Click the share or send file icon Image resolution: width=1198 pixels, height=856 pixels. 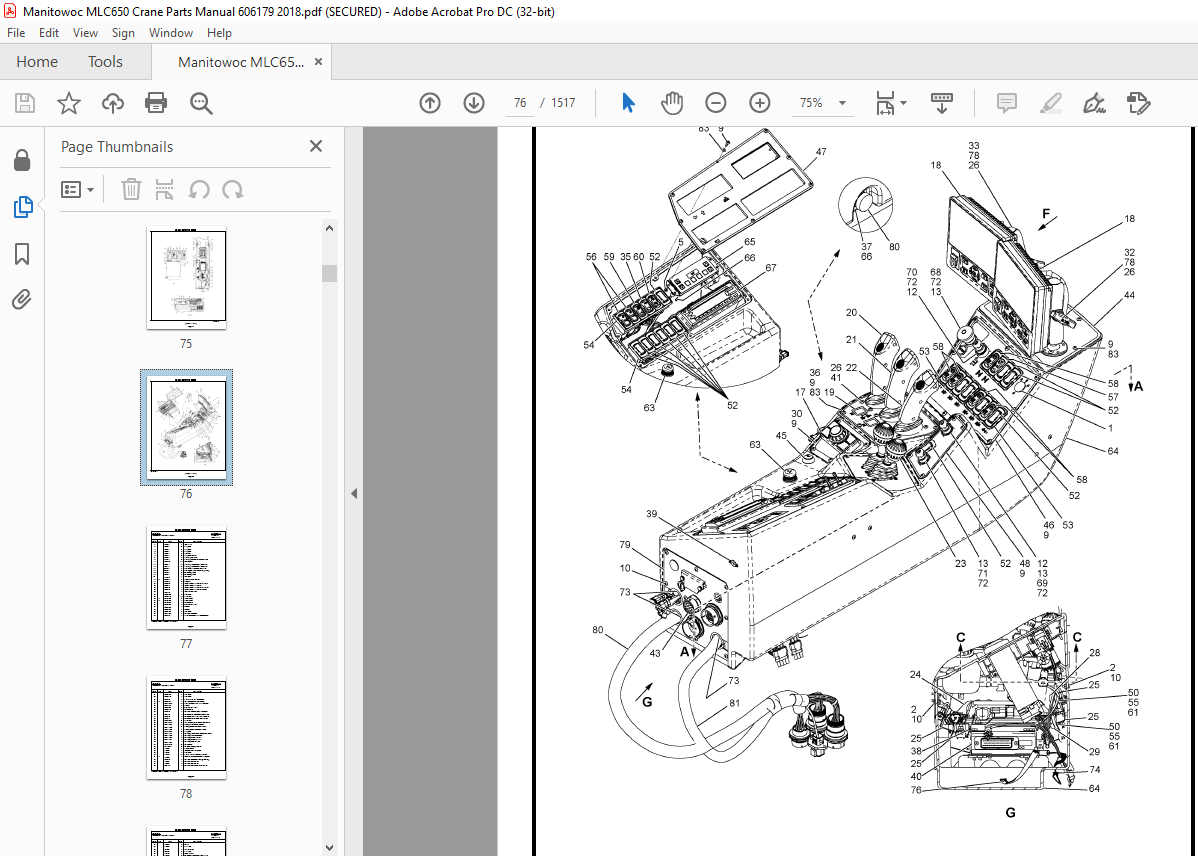click(x=1138, y=103)
